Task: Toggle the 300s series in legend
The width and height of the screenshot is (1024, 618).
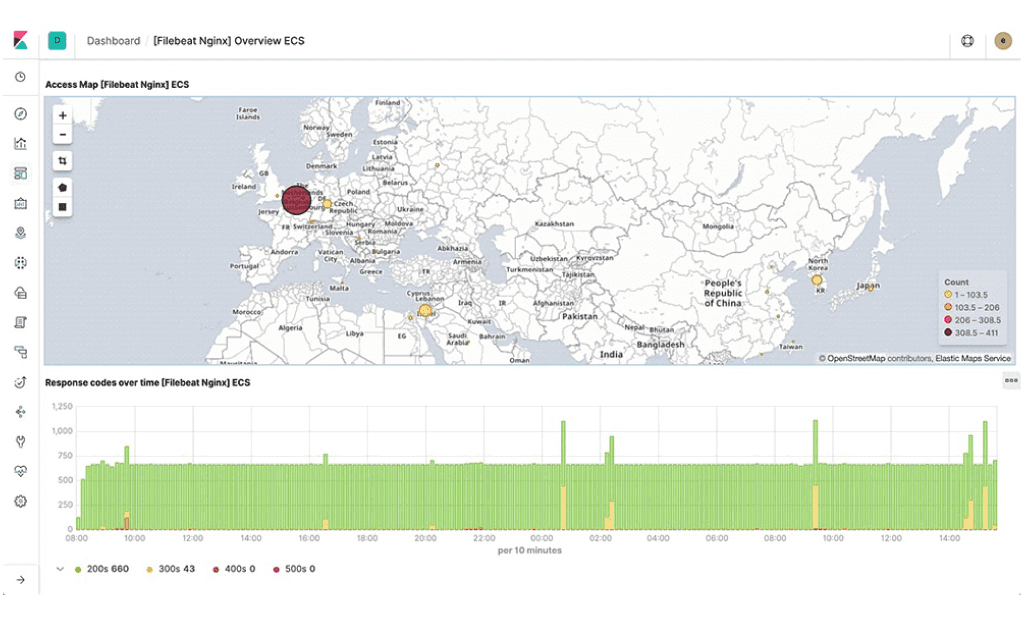Action: pos(172,569)
